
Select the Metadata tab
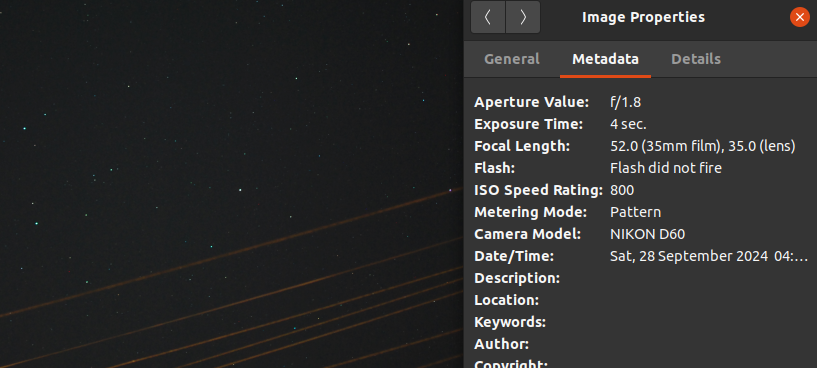pos(605,59)
